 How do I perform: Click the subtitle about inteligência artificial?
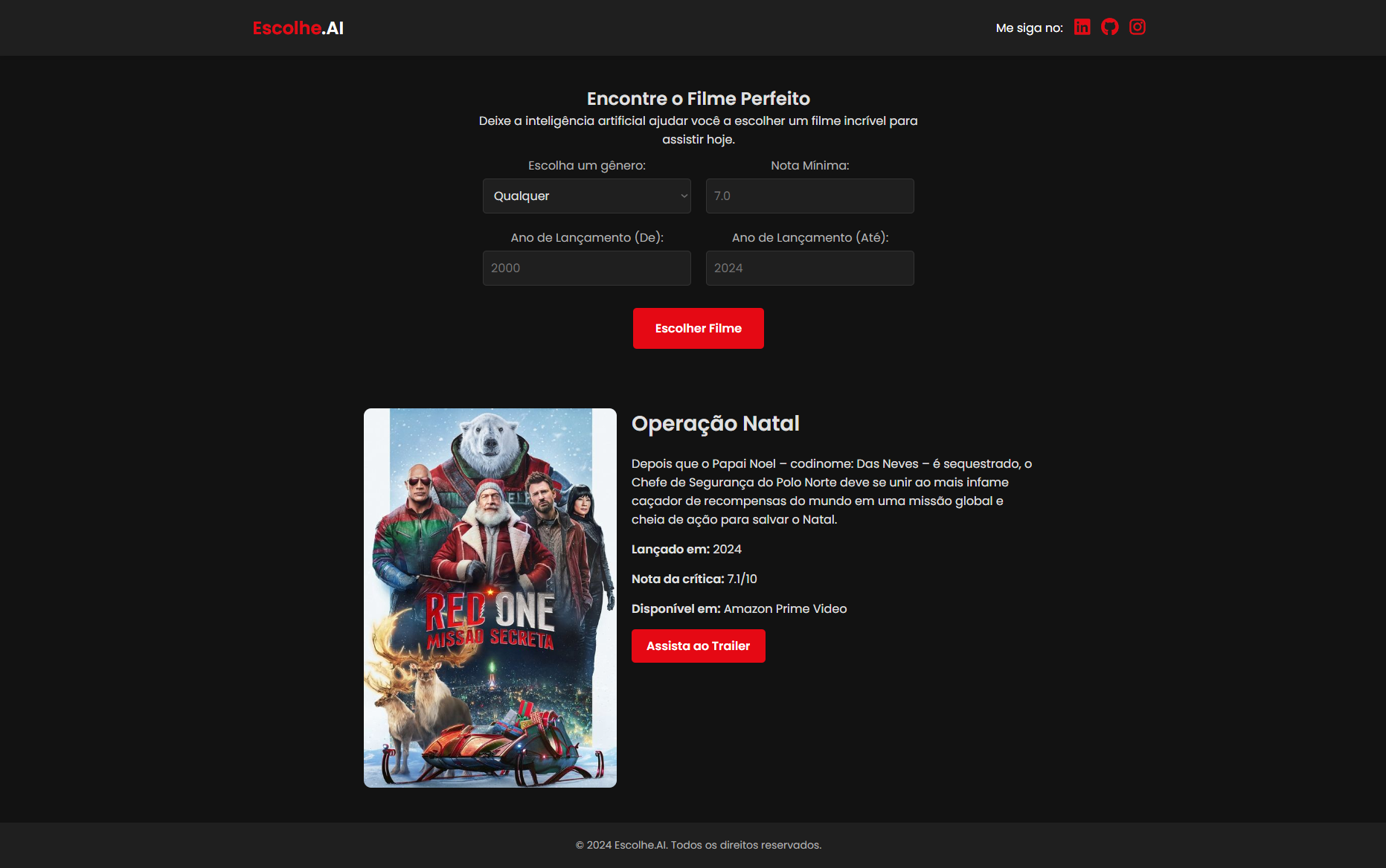[698, 130]
